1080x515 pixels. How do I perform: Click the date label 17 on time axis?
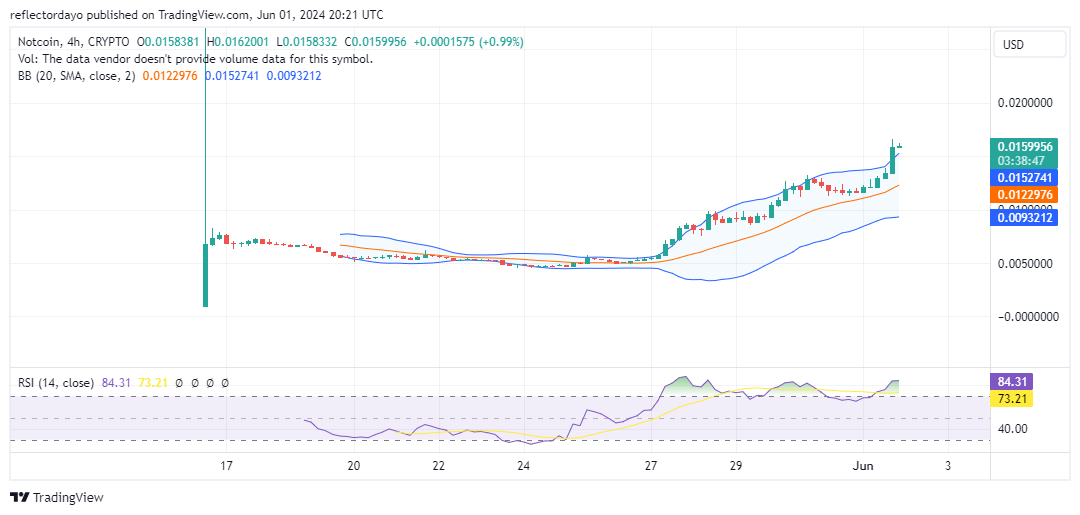[x=226, y=465]
